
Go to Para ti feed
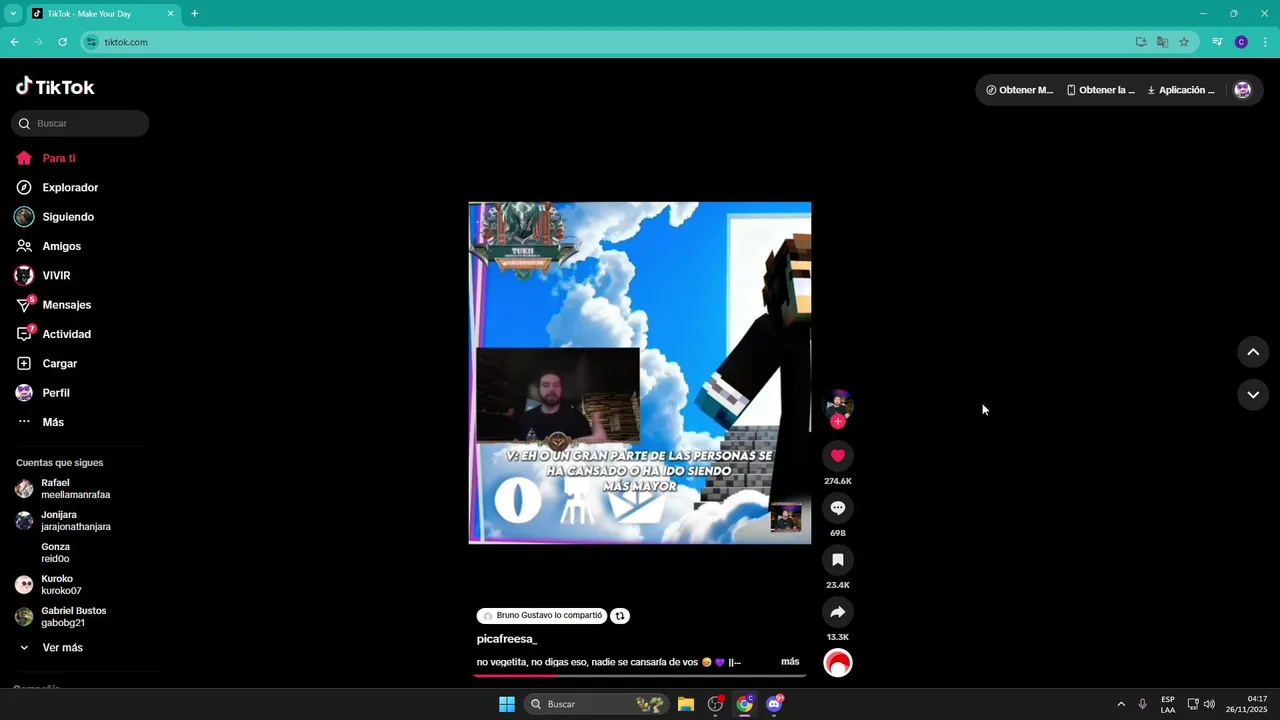(59, 158)
